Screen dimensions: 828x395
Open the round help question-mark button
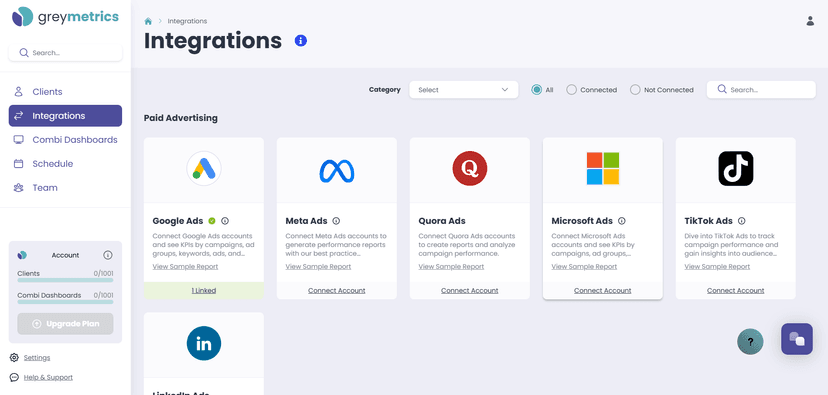[750, 342]
